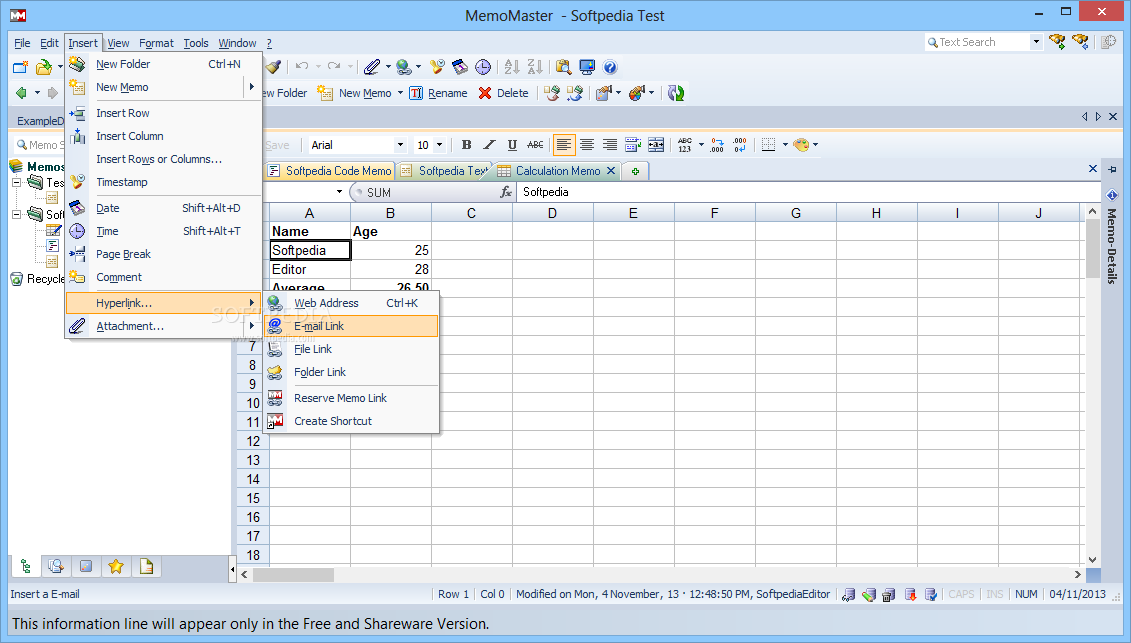
Task: Click the ABC 123 number format icon
Action: (685, 145)
